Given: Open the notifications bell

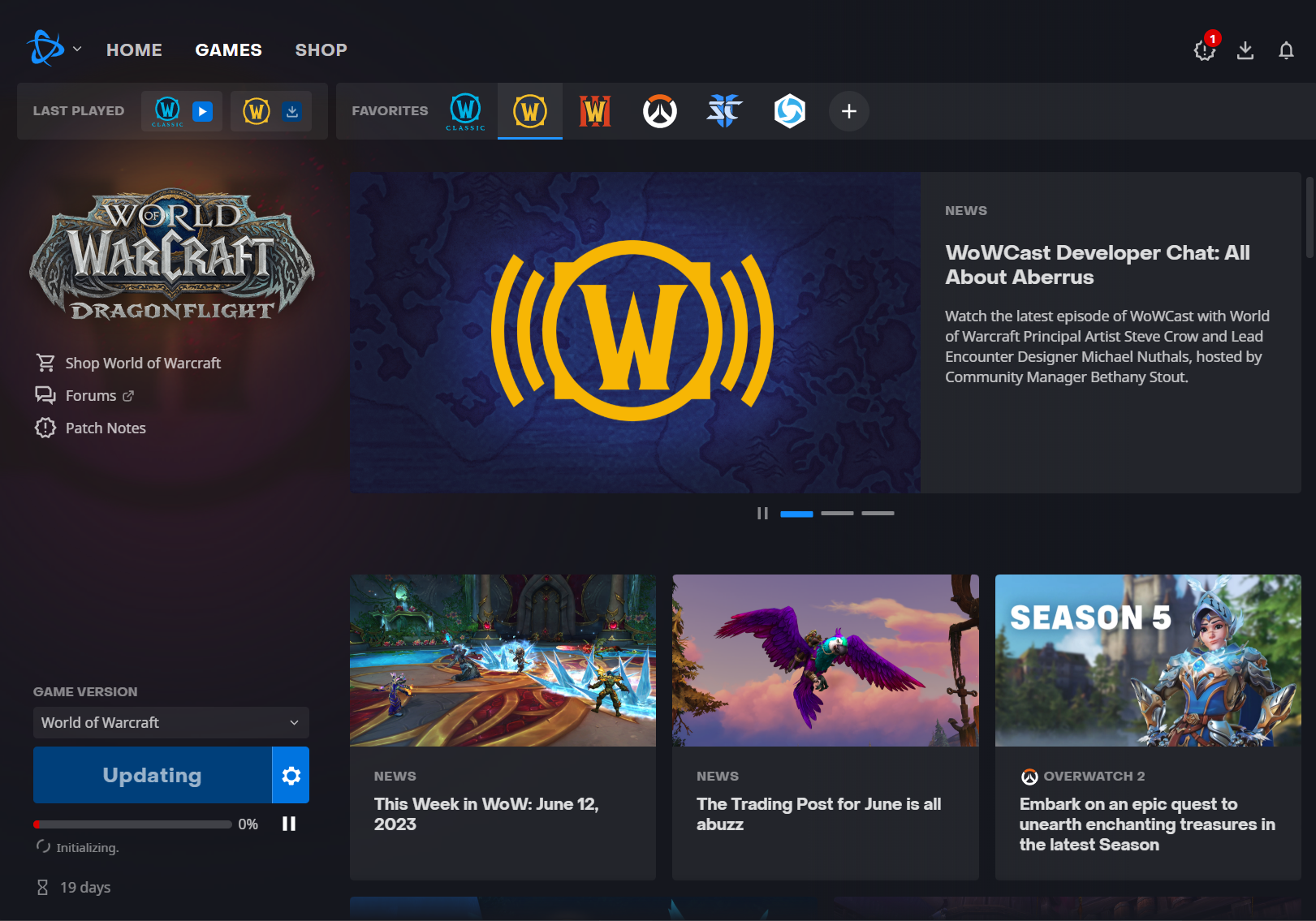Looking at the screenshot, I should (x=1286, y=50).
